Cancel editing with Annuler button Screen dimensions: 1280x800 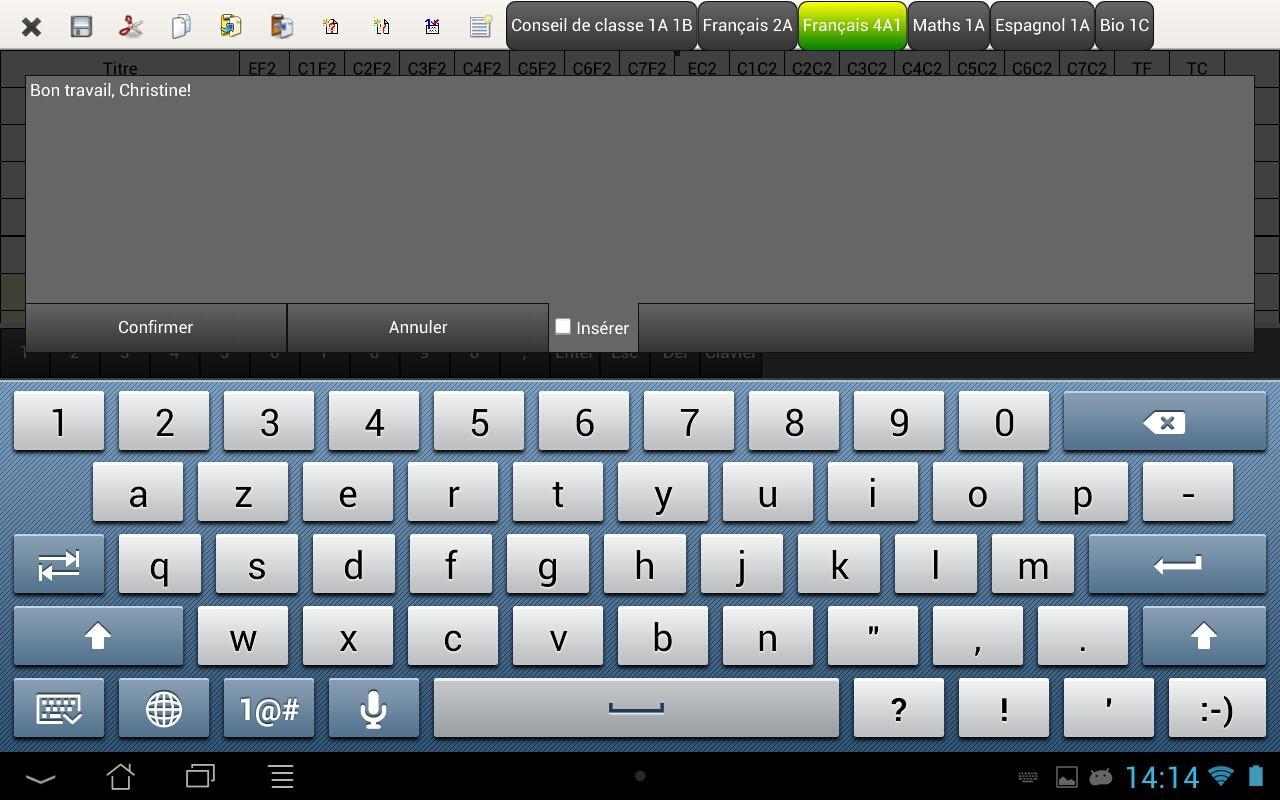point(418,327)
